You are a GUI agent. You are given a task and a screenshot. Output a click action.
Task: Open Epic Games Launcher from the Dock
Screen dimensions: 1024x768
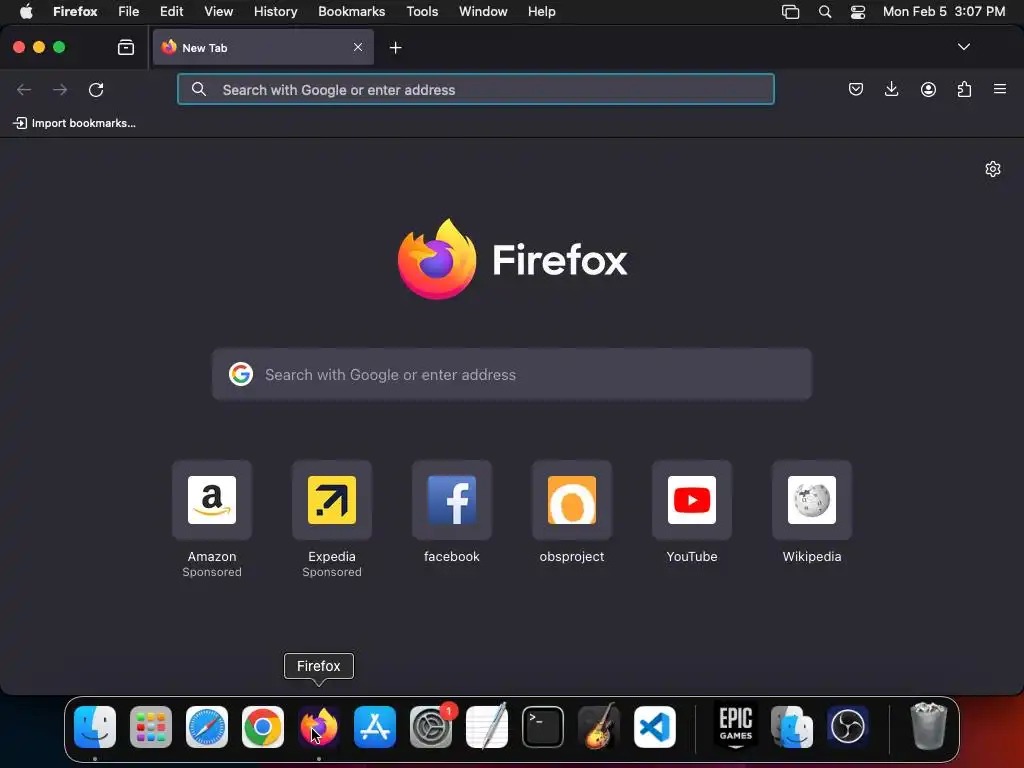pos(736,726)
